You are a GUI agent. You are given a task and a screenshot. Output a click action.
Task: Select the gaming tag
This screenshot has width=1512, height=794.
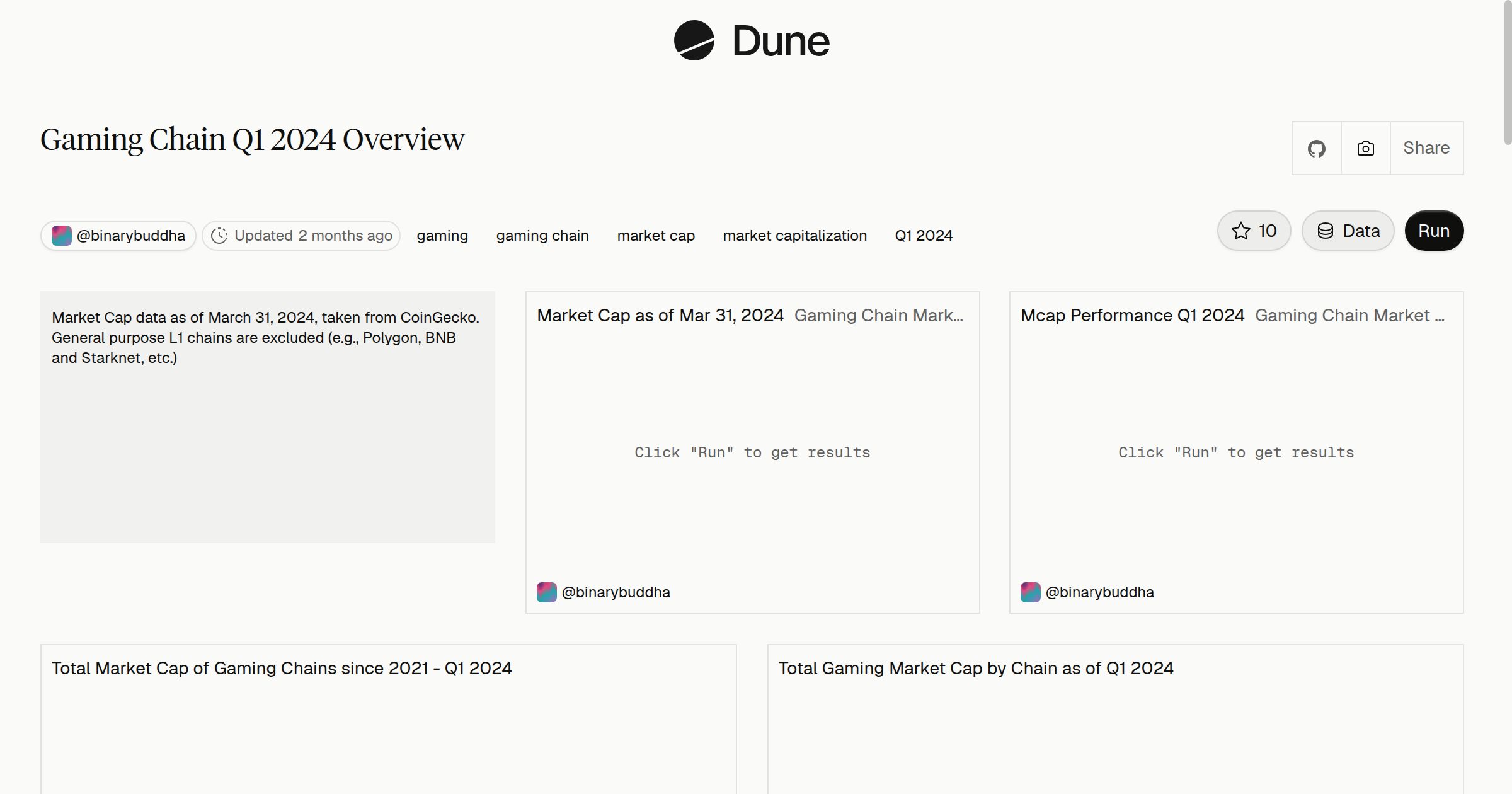(442, 236)
